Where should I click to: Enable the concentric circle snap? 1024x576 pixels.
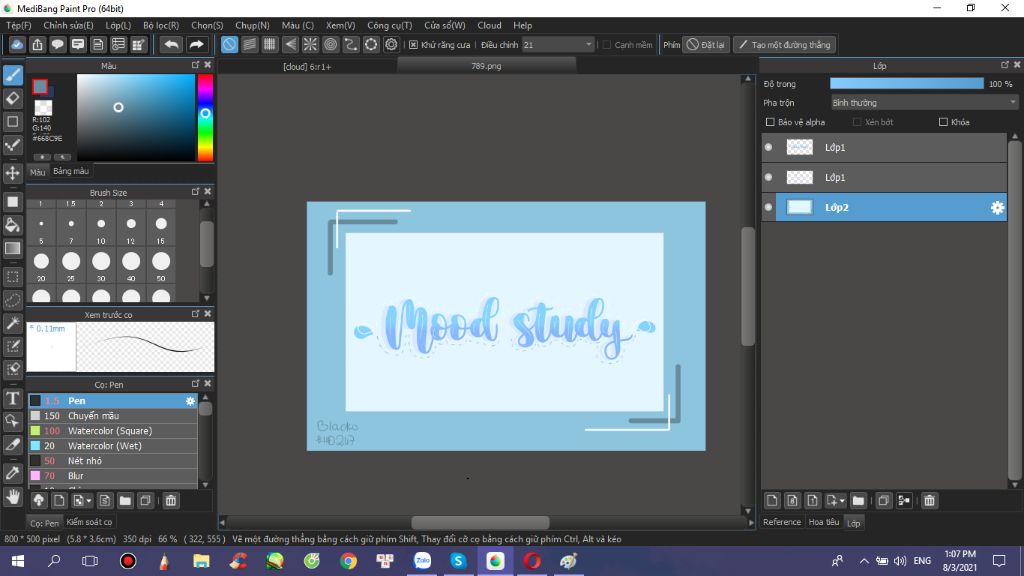click(330, 44)
